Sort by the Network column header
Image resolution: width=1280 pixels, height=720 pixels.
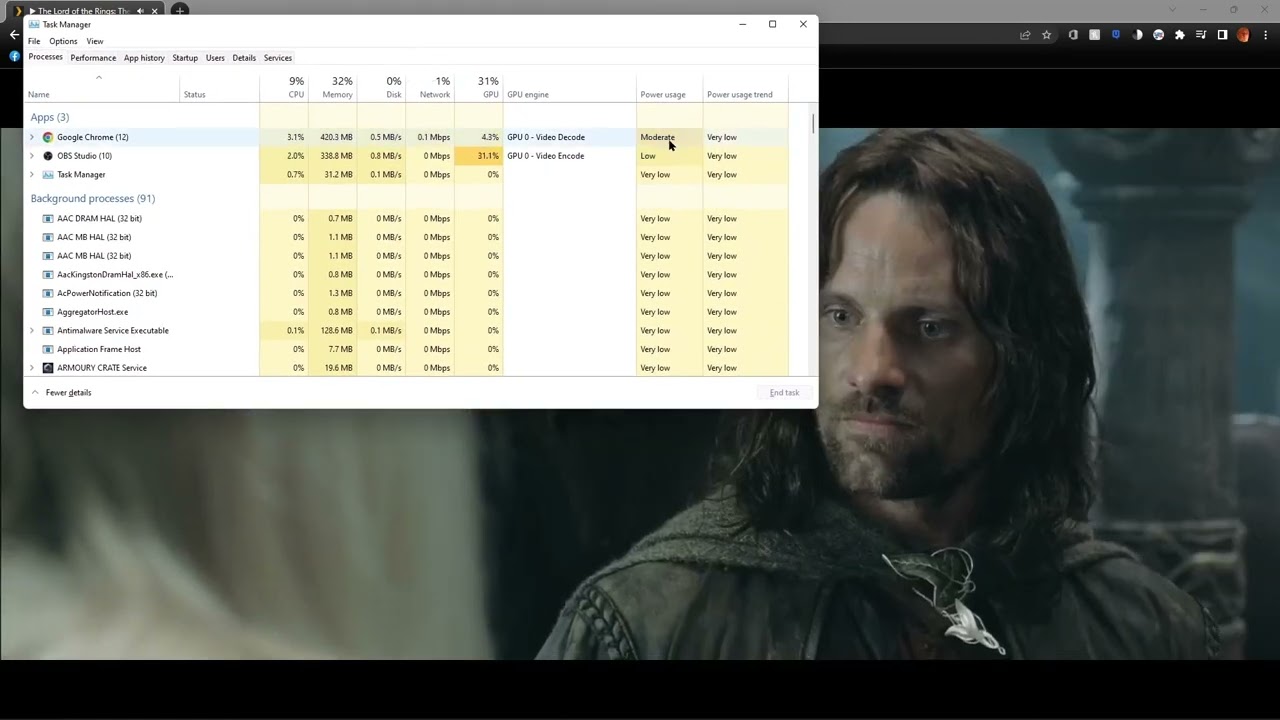(x=430, y=87)
